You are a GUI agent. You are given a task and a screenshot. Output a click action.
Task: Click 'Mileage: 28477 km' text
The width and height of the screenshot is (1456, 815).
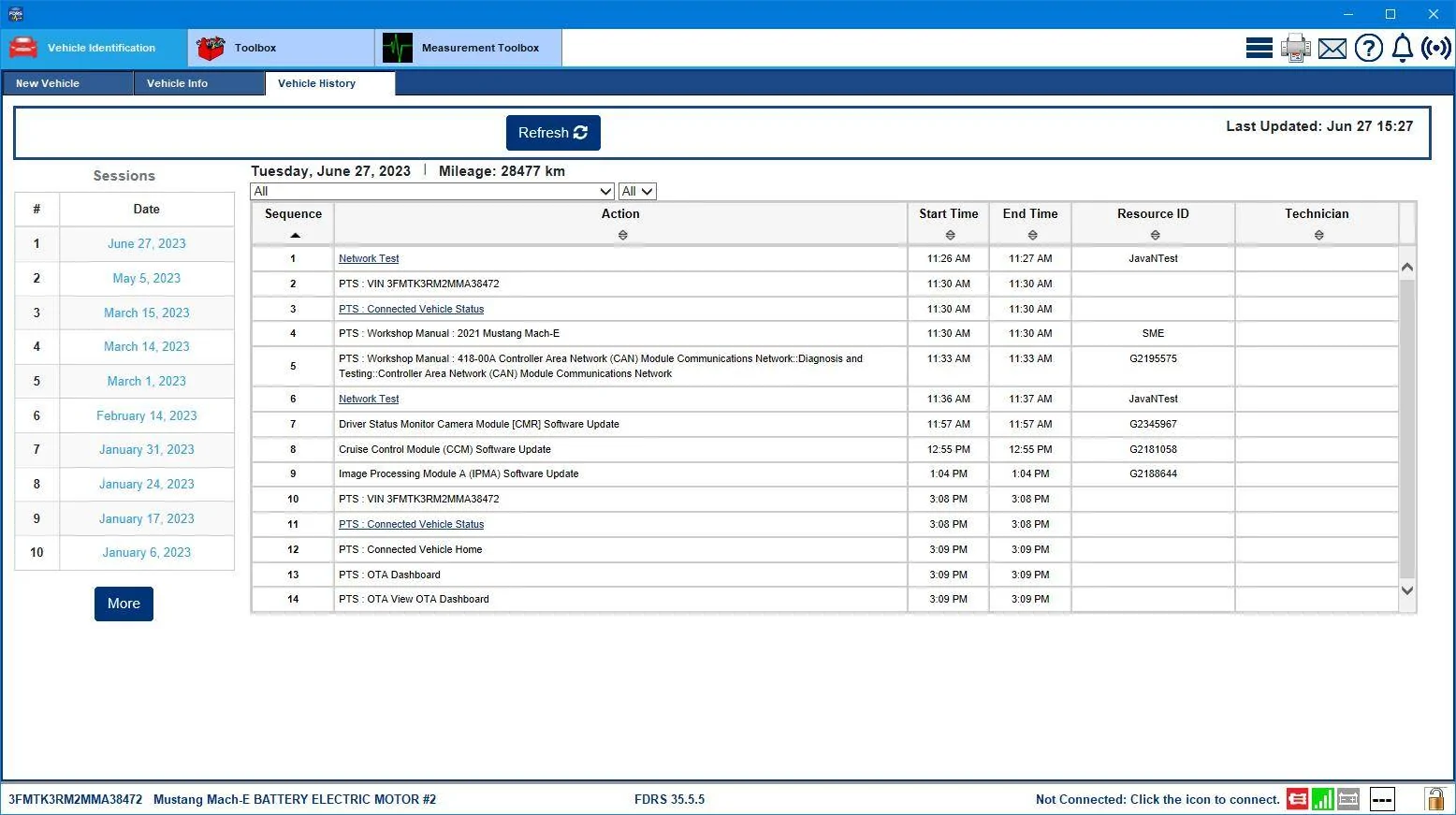502,171
